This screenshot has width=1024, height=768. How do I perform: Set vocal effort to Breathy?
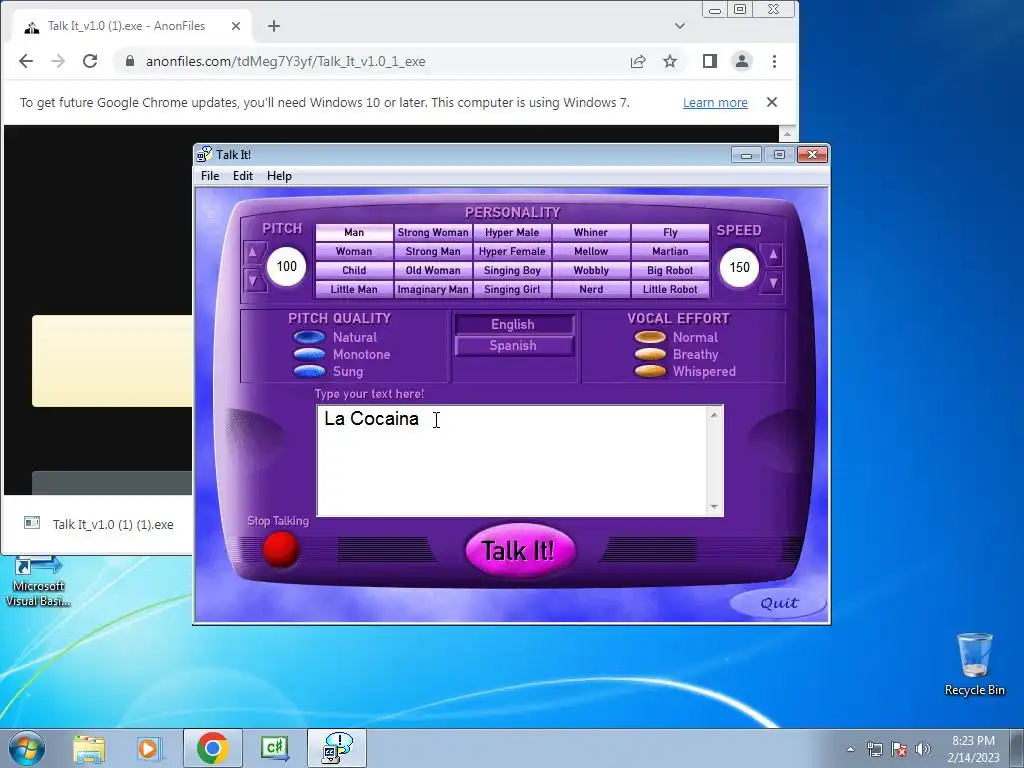[650, 354]
